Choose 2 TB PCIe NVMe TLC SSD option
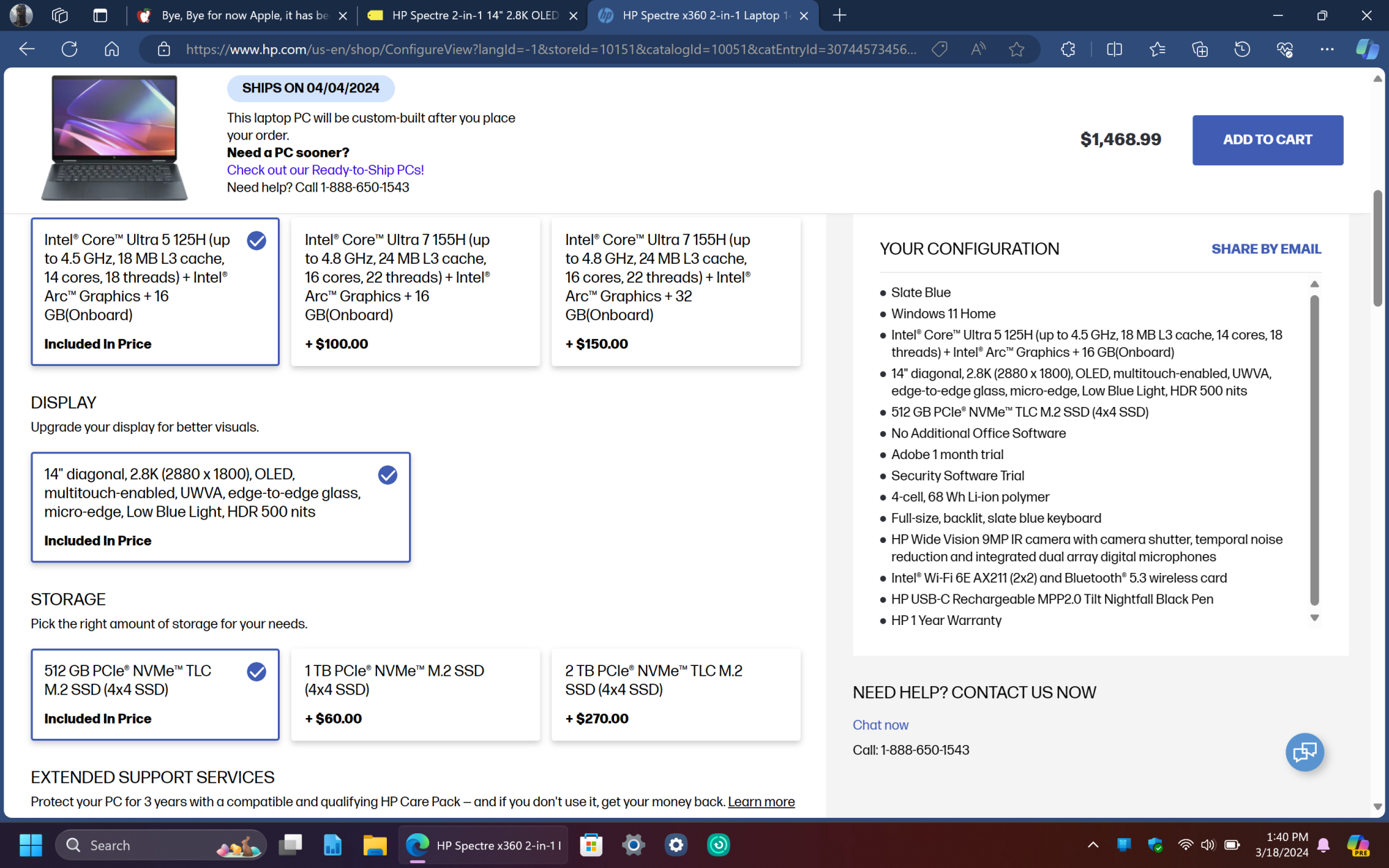Image resolution: width=1389 pixels, height=868 pixels. tap(675, 694)
